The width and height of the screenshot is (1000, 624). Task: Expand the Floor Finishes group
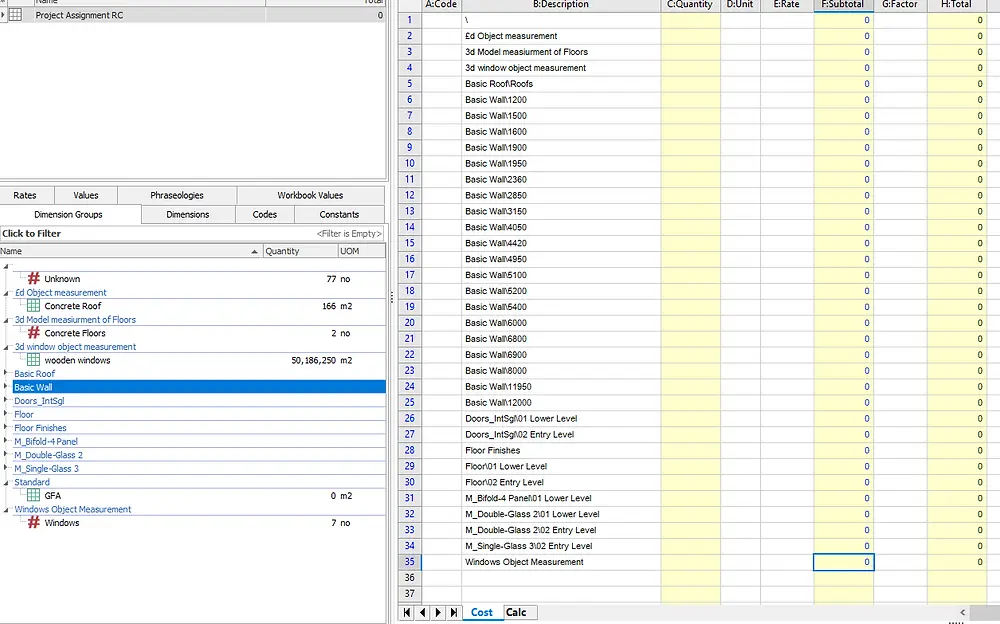(x=5, y=428)
